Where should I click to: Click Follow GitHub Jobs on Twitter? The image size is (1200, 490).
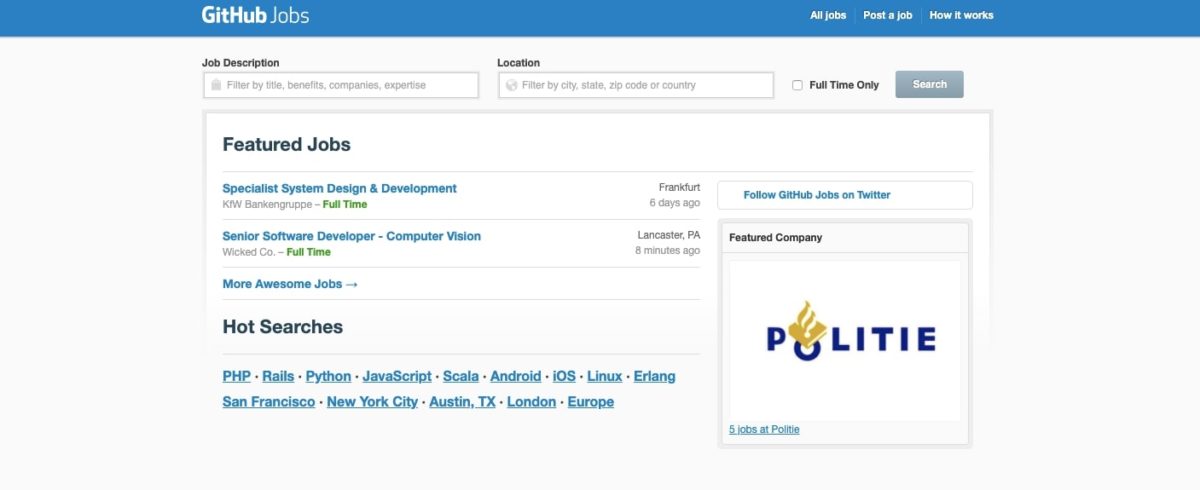[816, 195]
